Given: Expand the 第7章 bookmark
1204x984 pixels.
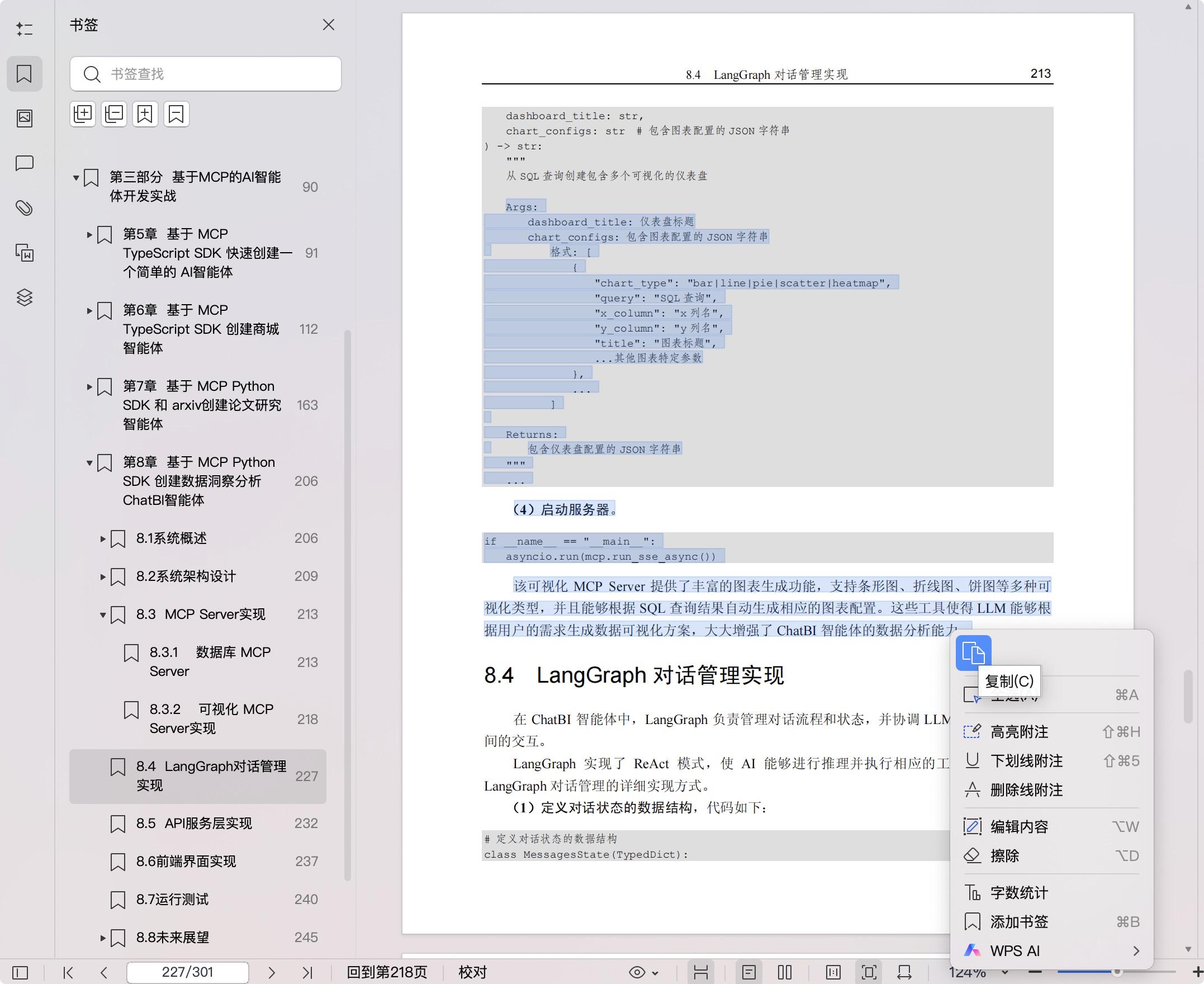Looking at the screenshot, I should point(89,386).
